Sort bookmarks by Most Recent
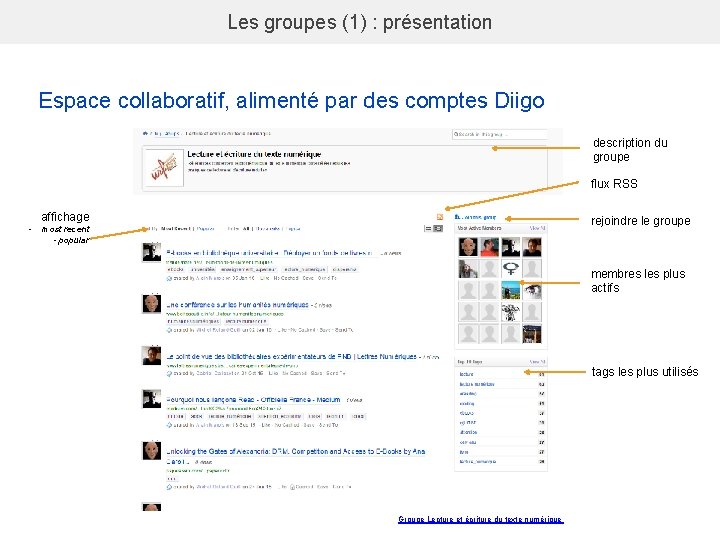Viewport: 720px width, 540px height. [x=175, y=228]
